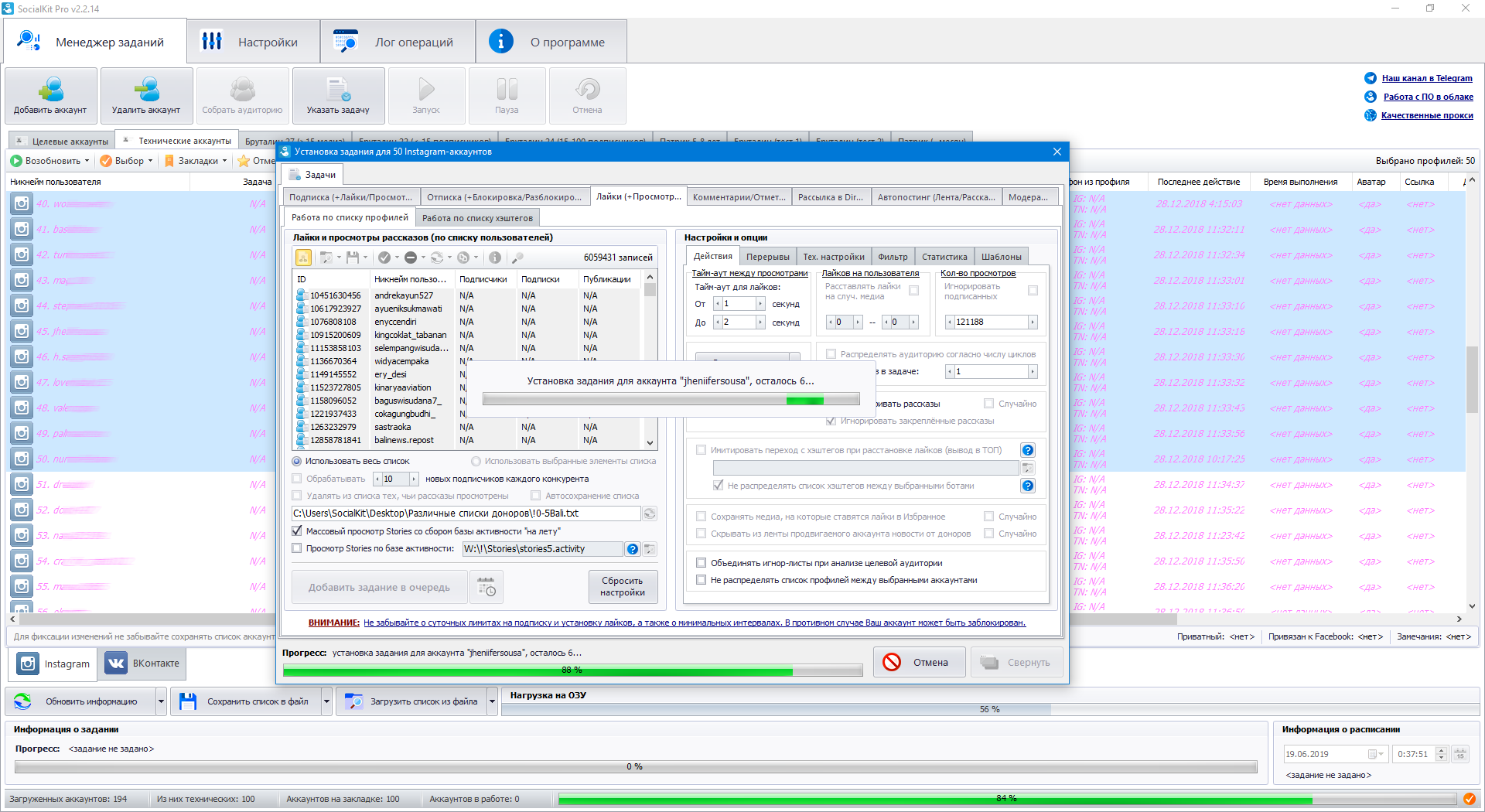
Task: Click the donors list file path field
Action: pyautogui.click(x=466, y=513)
